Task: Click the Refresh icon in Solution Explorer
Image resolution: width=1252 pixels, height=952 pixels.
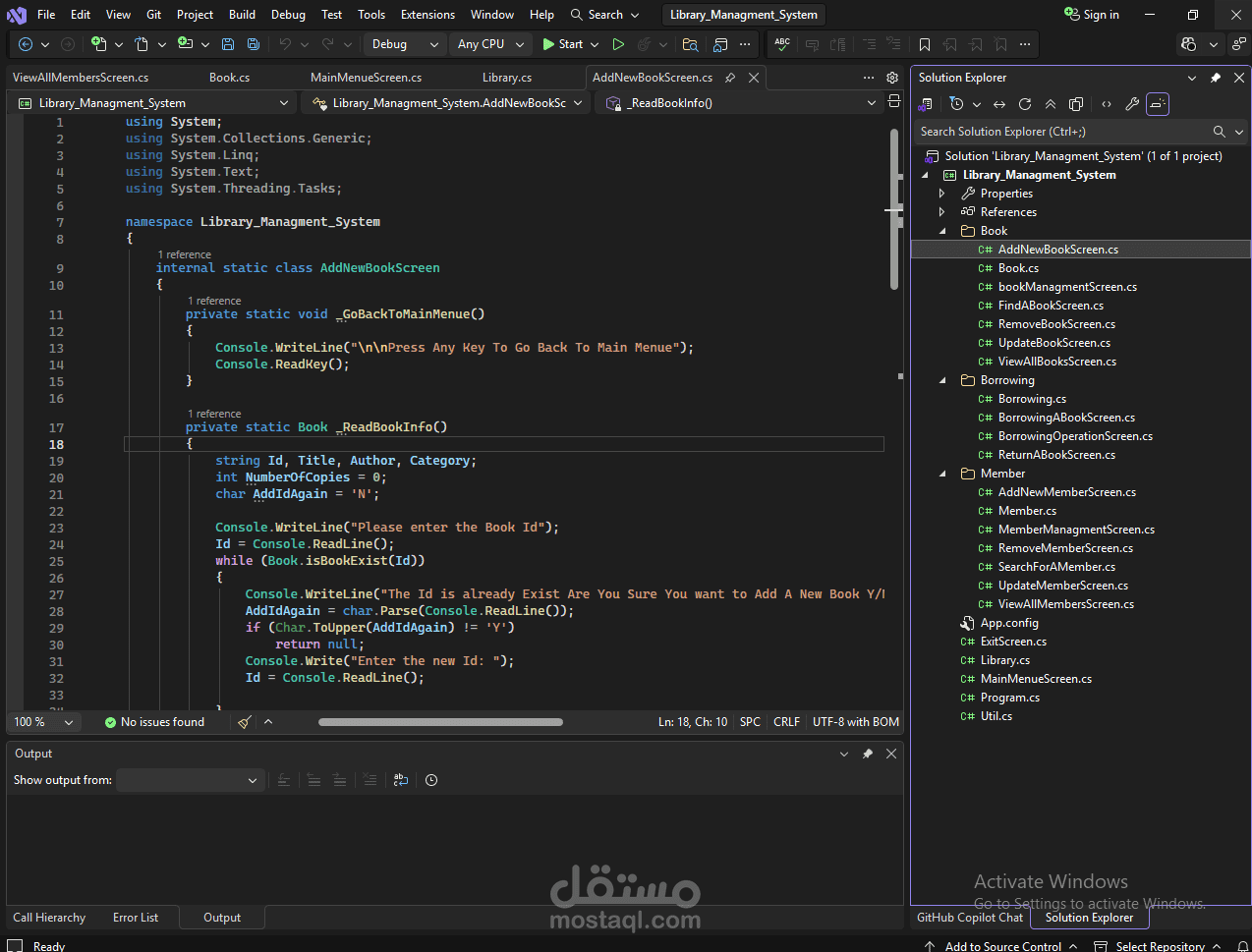Action: point(1025,104)
